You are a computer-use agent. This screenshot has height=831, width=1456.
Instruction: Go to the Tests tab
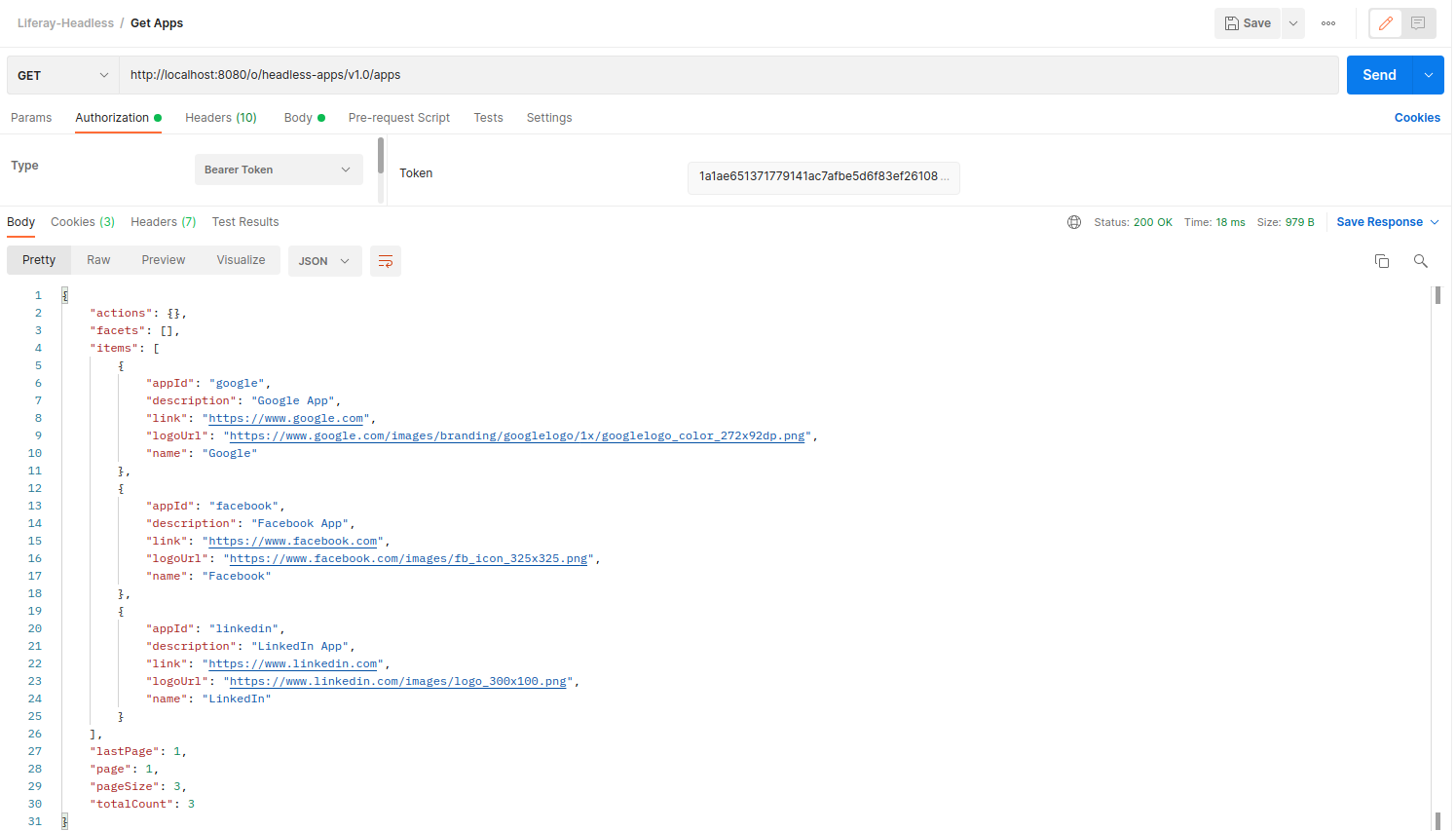[488, 118]
